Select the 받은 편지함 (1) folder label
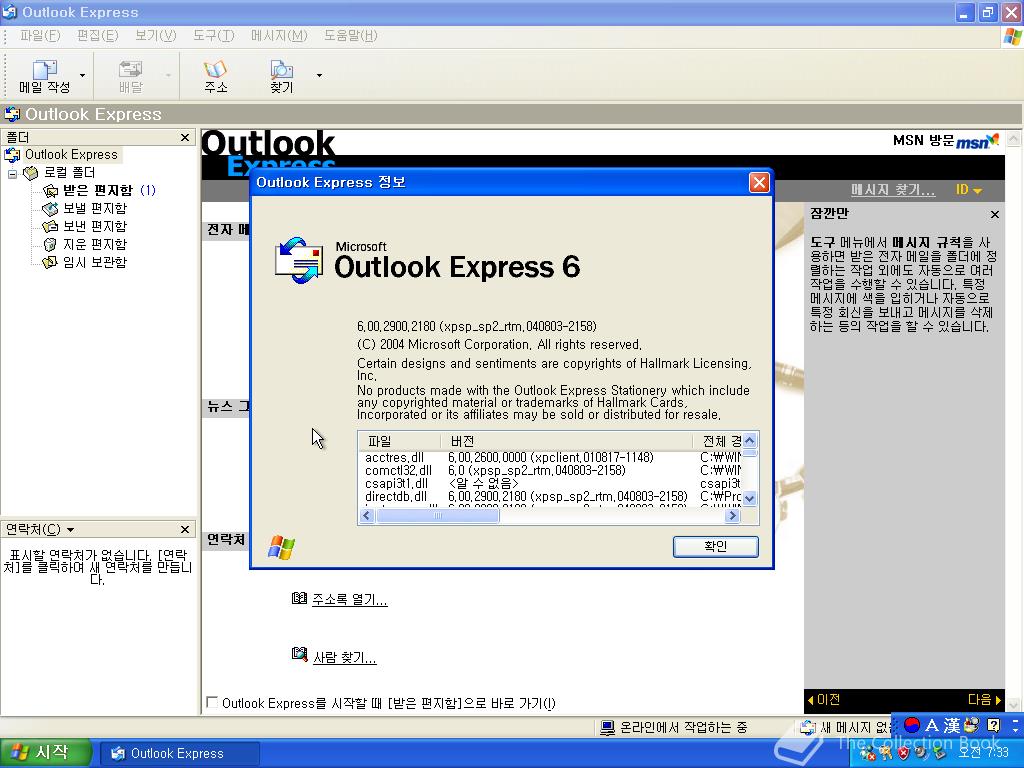This screenshot has width=1024, height=768. 109,191
